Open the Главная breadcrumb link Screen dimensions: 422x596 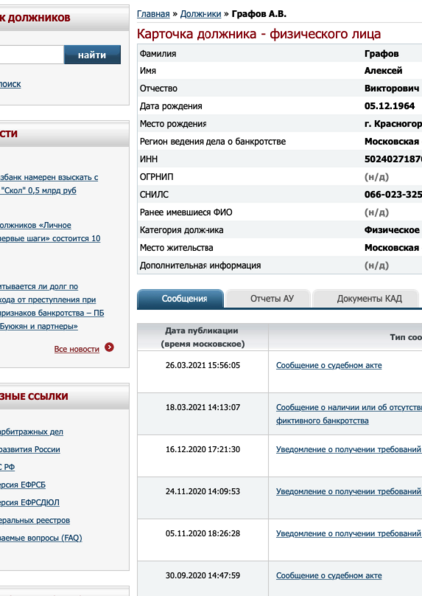pyautogui.click(x=153, y=14)
